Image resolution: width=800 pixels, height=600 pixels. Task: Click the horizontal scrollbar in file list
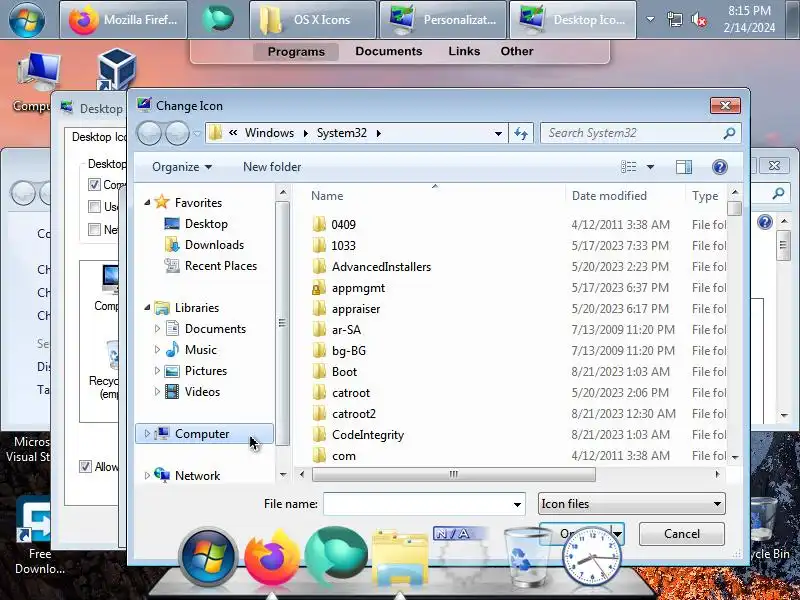click(454, 474)
